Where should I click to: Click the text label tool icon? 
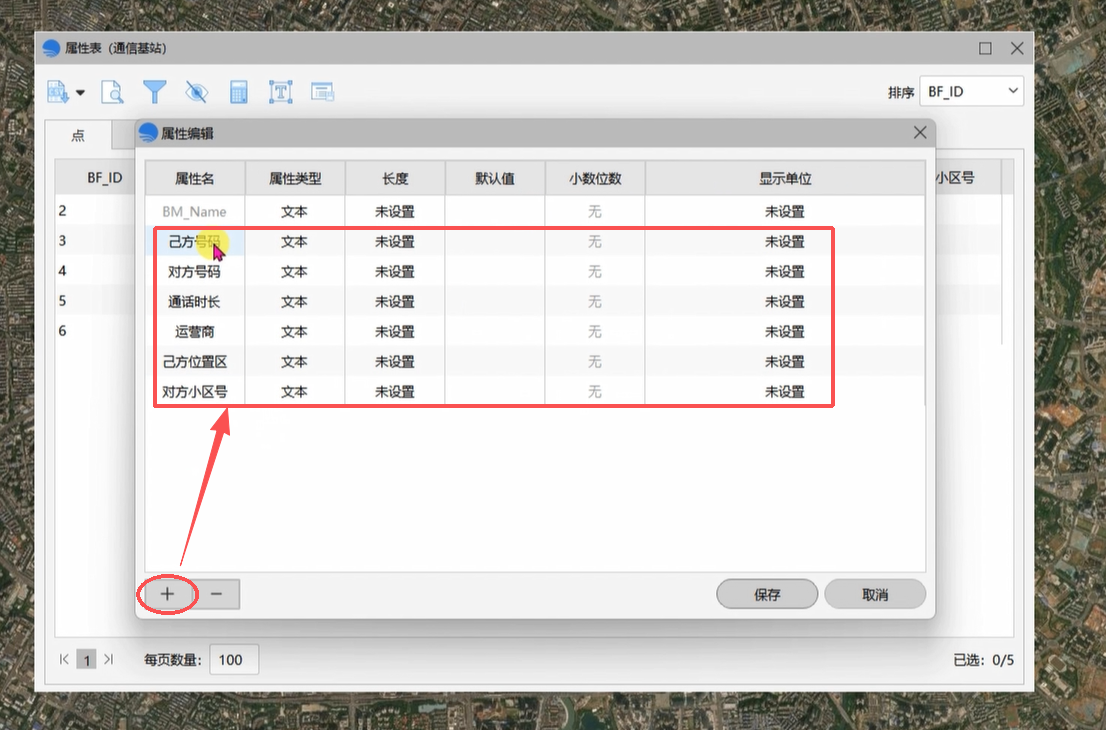(281, 92)
